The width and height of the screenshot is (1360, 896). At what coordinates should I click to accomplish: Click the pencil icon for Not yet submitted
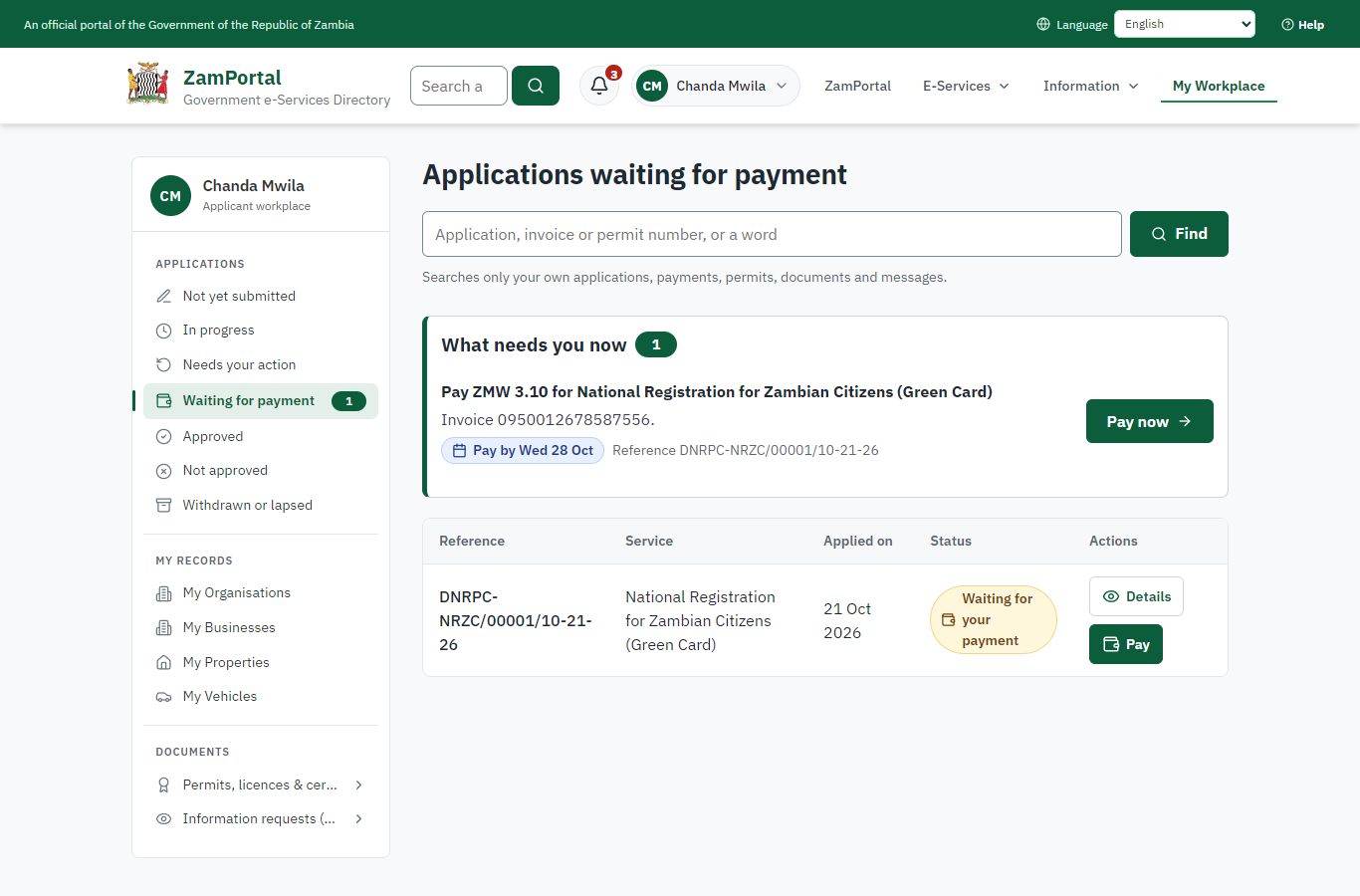pyautogui.click(x=164, y=296)
